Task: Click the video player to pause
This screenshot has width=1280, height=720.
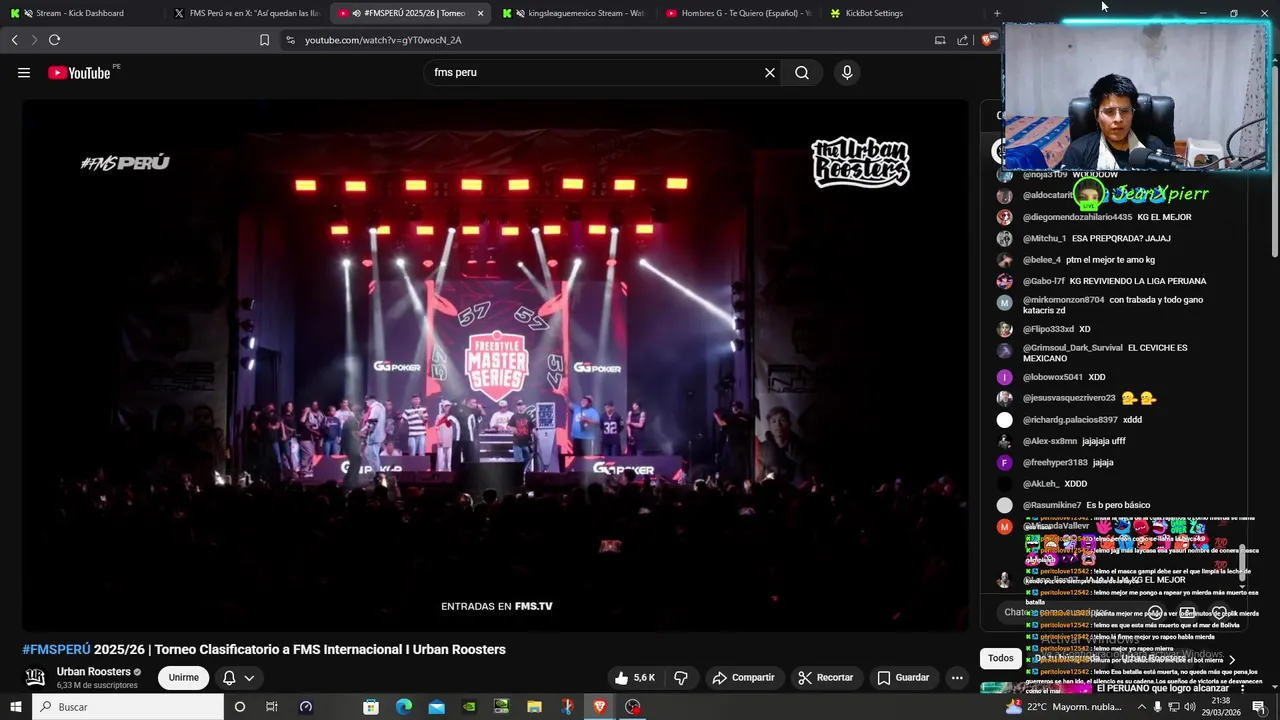Action: (495, 365)
